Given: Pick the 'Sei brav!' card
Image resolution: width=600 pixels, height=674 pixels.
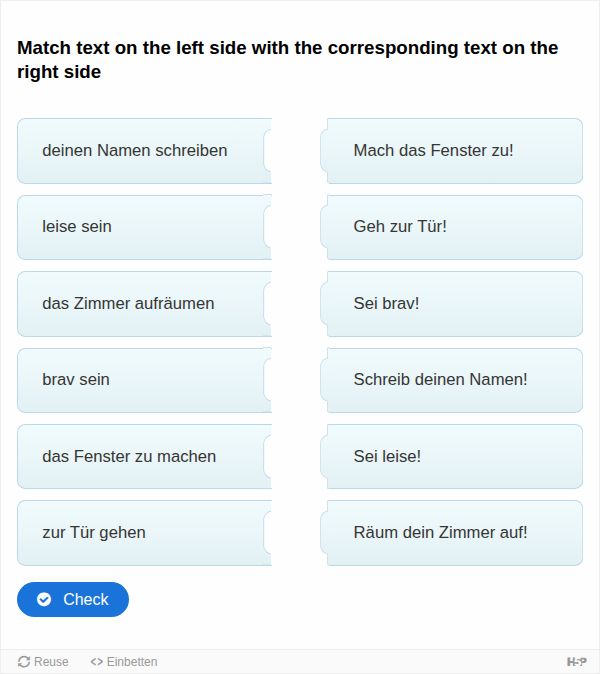Looking at the screenshot, I should (452, 303).
